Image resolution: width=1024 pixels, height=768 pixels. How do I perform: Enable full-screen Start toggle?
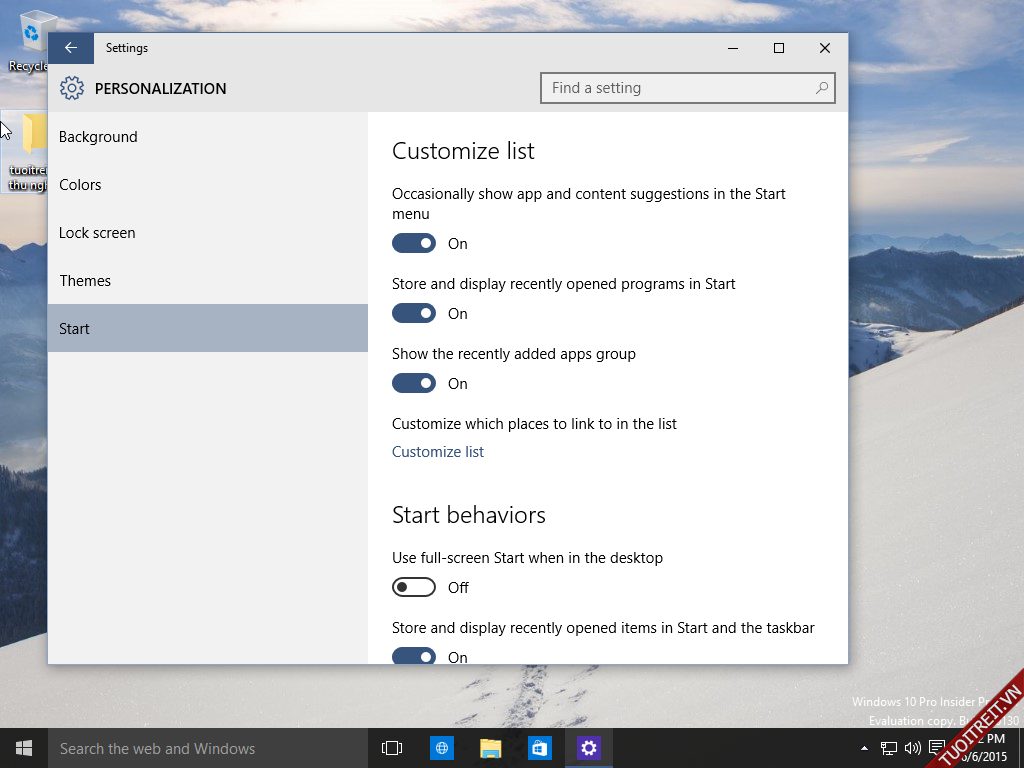click(414, 587)
